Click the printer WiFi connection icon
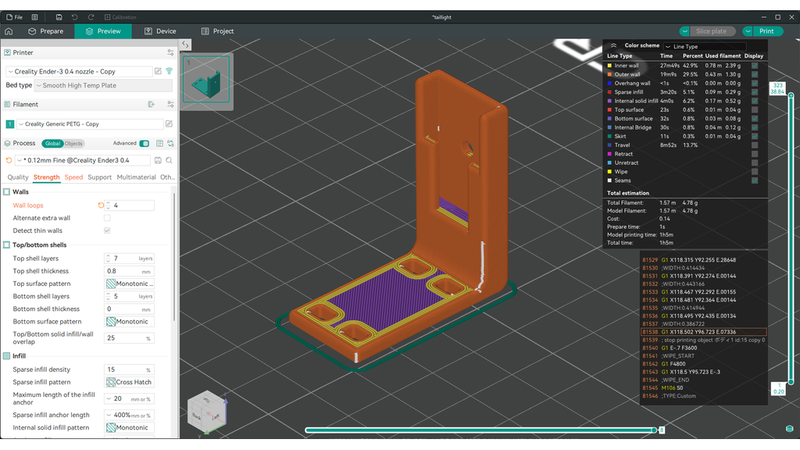Image resolution: width=800 pixels, height=450 pixels. click(x=169, y=71)
